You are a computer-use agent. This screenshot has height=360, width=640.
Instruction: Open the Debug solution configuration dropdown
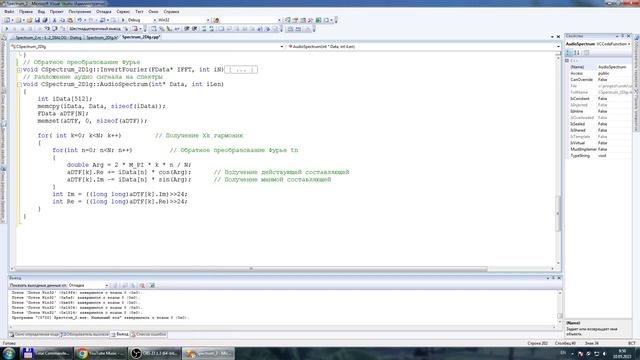155,20
